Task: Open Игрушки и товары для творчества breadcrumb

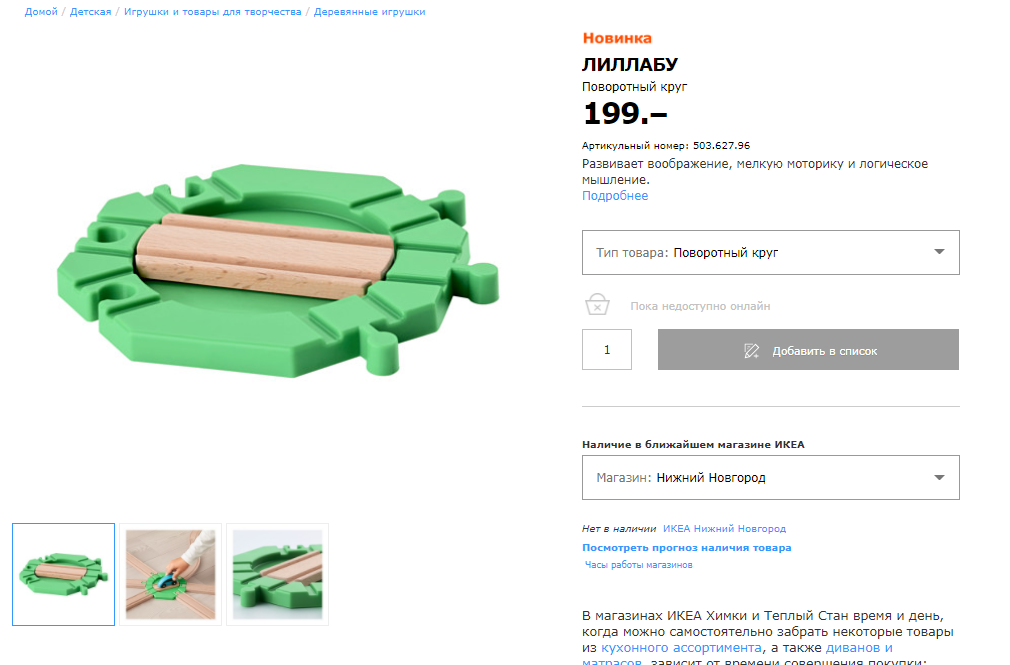Action: (x=213, y=12)
